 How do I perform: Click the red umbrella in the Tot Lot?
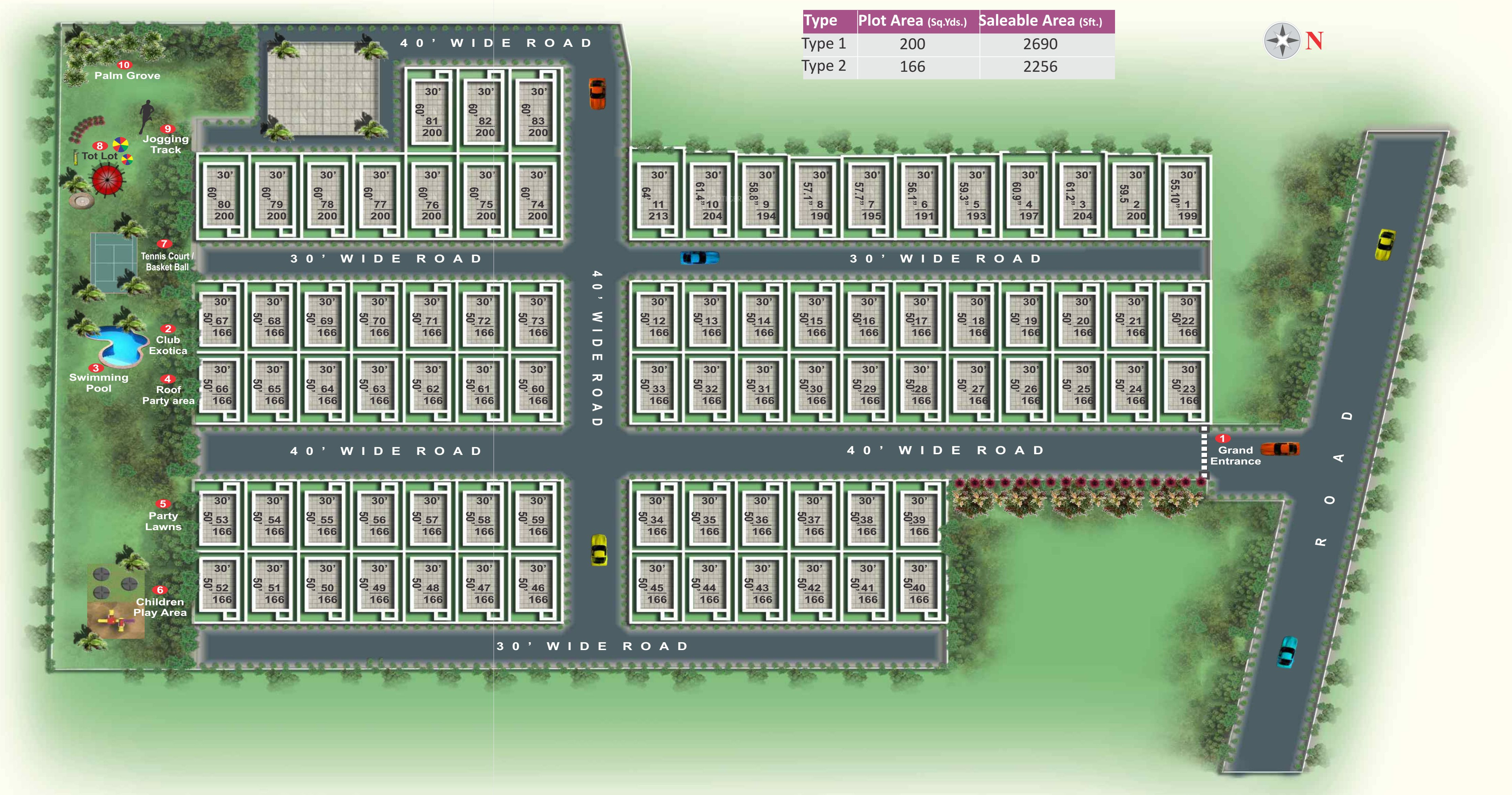[108, 179]
